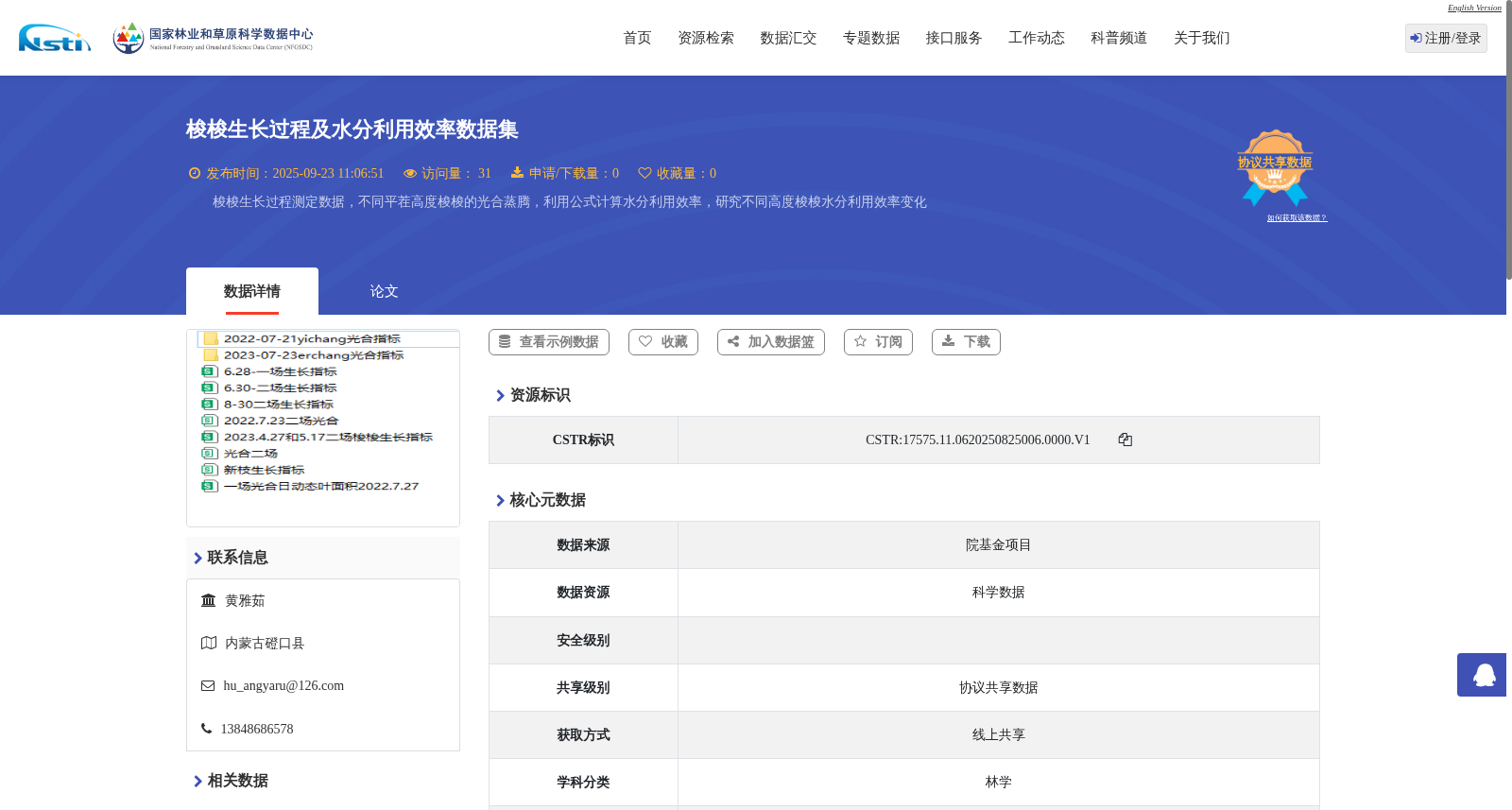Click contact name 黄雅茹

[245, 601]
